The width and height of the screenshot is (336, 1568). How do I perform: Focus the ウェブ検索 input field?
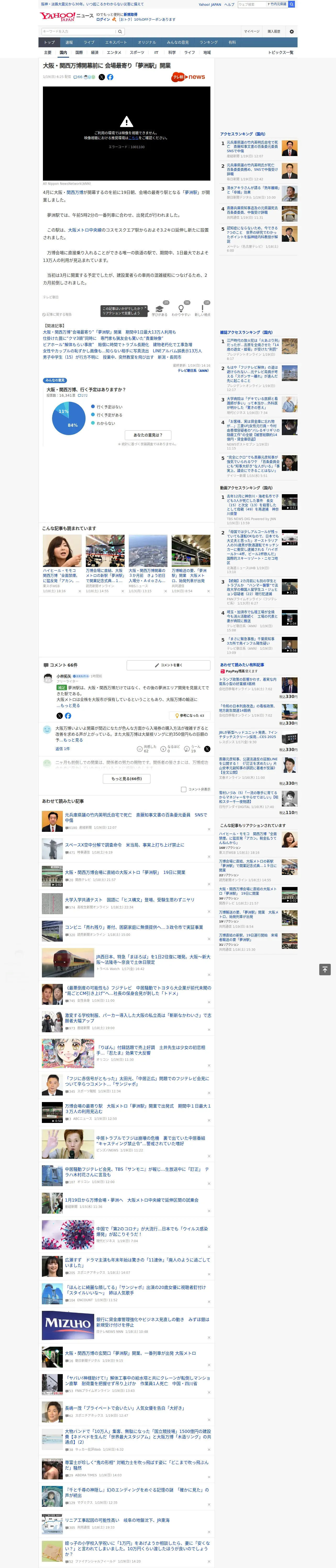(x=251, y=4)
